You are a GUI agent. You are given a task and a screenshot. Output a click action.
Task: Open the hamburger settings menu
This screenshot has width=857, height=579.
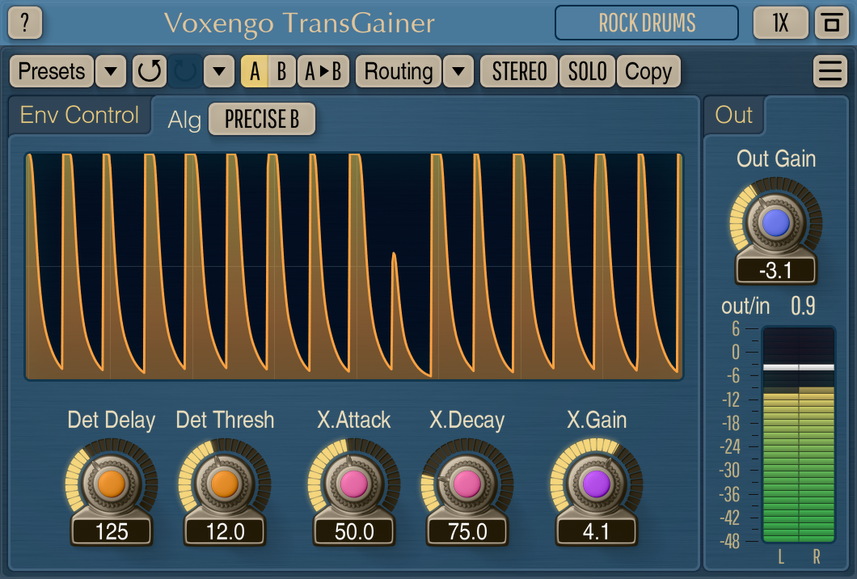[x=830, y=71]
